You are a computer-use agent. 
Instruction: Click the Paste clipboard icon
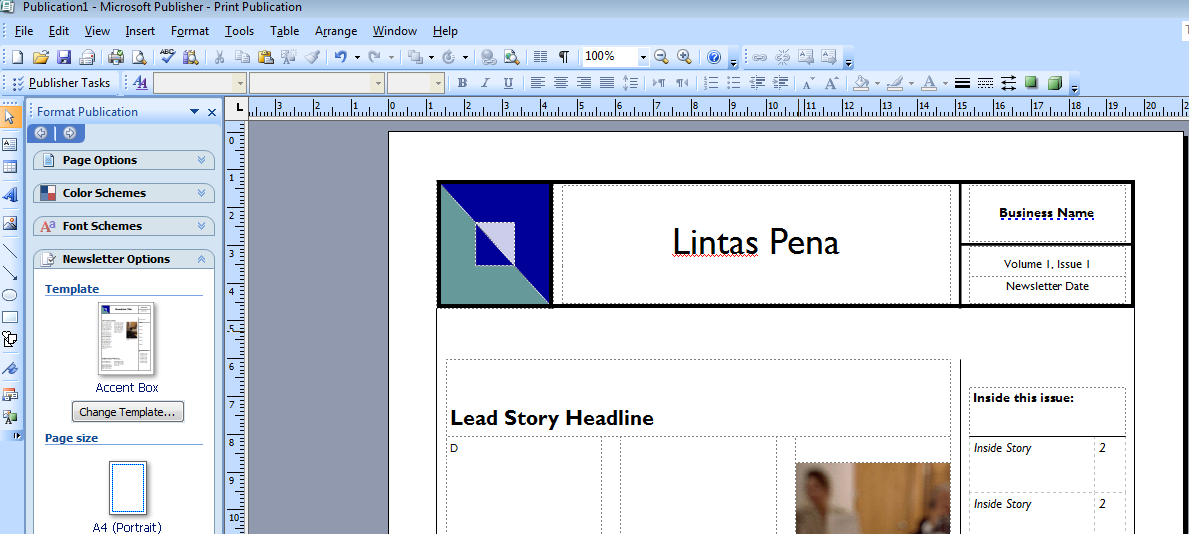[265, 57]
